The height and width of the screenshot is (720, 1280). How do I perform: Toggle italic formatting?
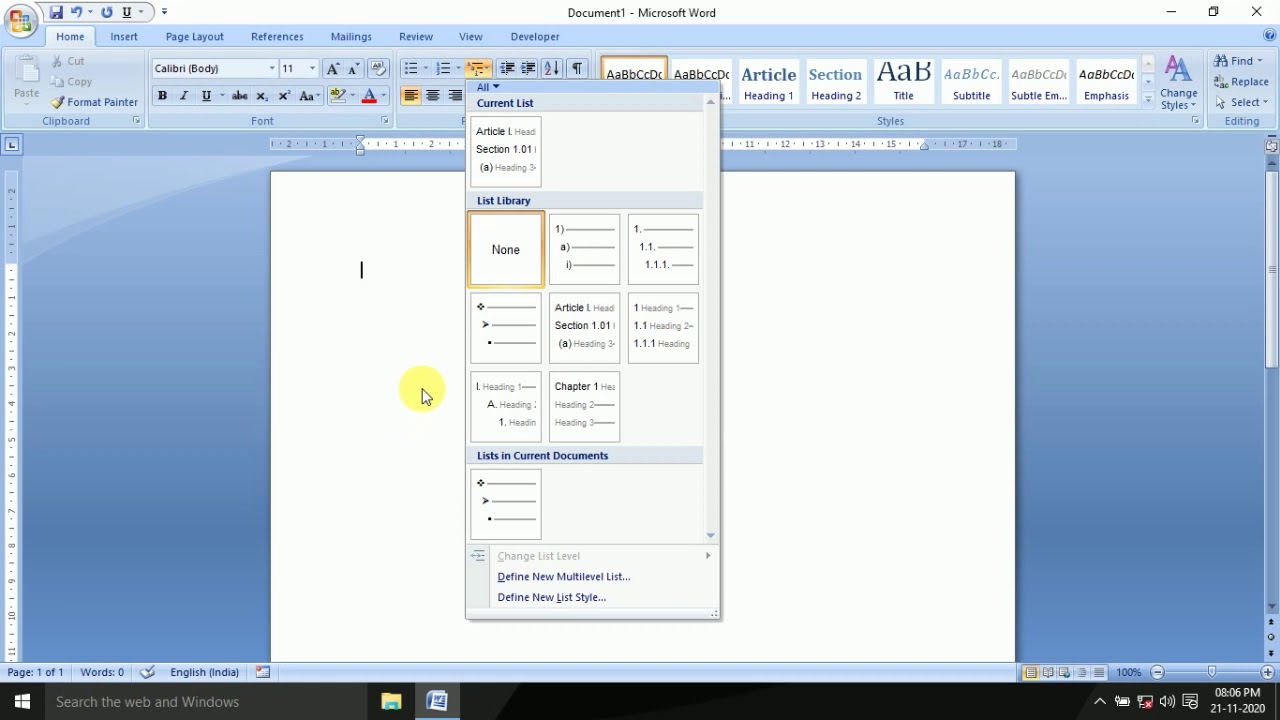click(x=184, y=96)
